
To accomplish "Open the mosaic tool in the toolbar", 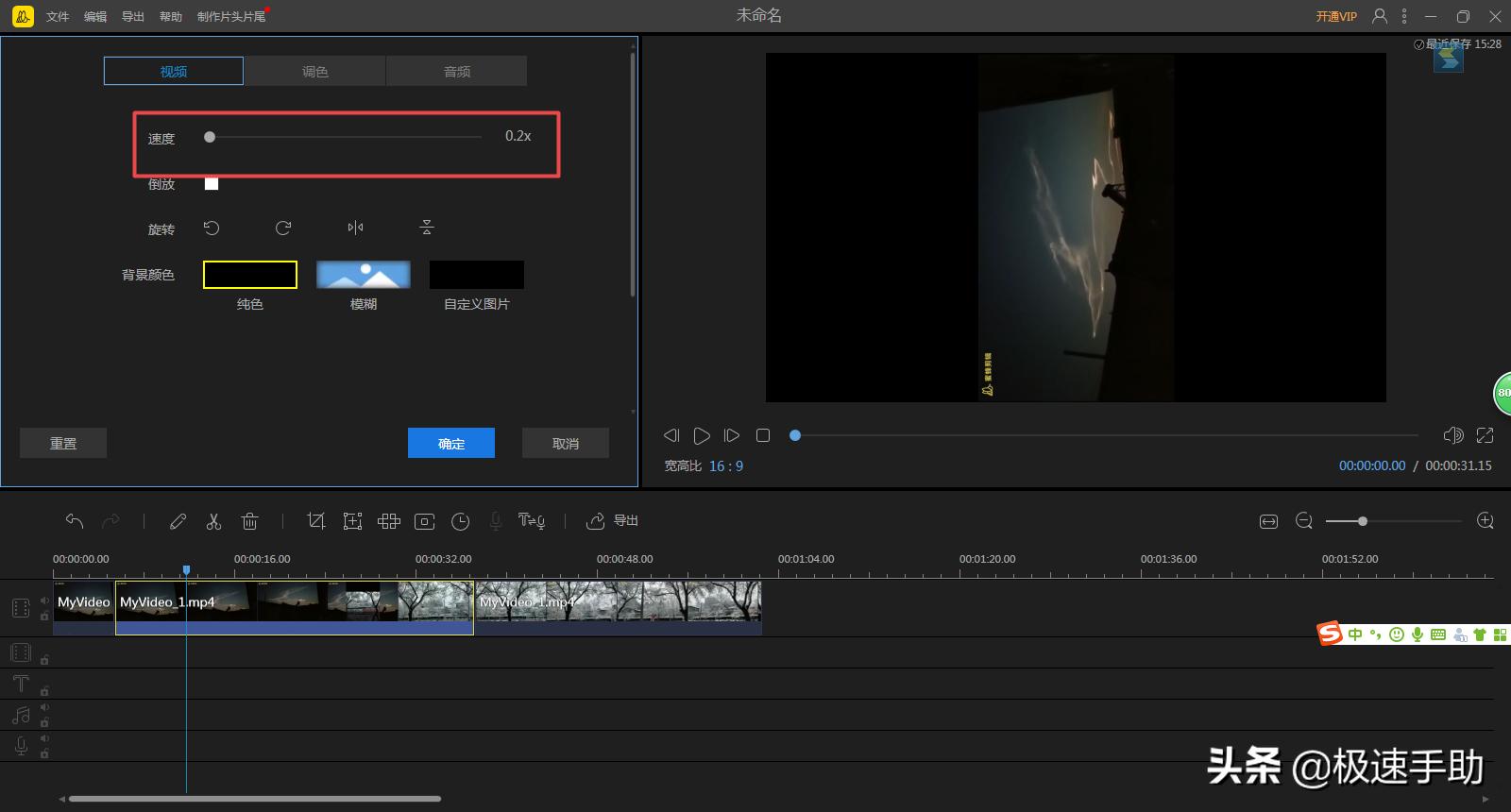I will (388, 521).
